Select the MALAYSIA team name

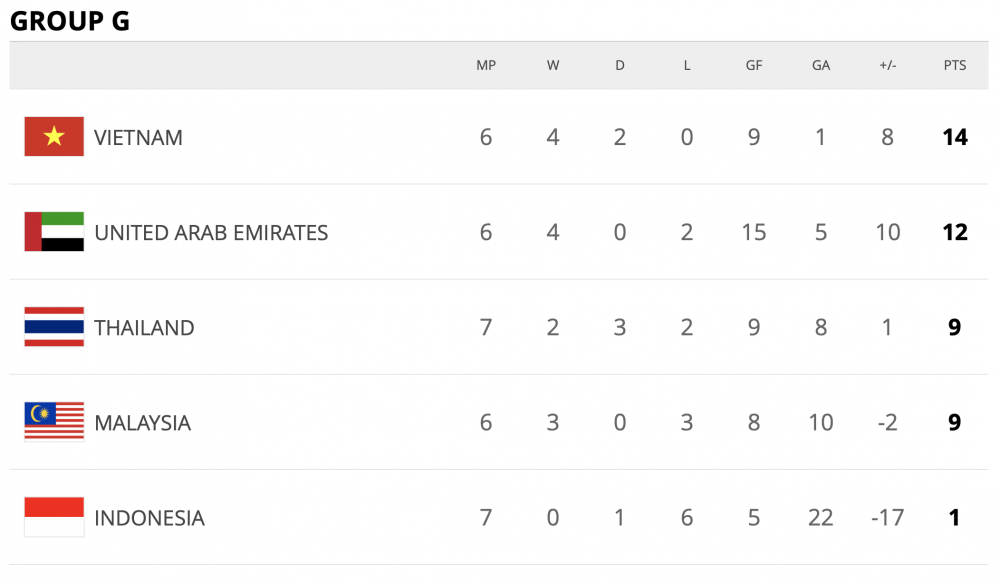142,423
